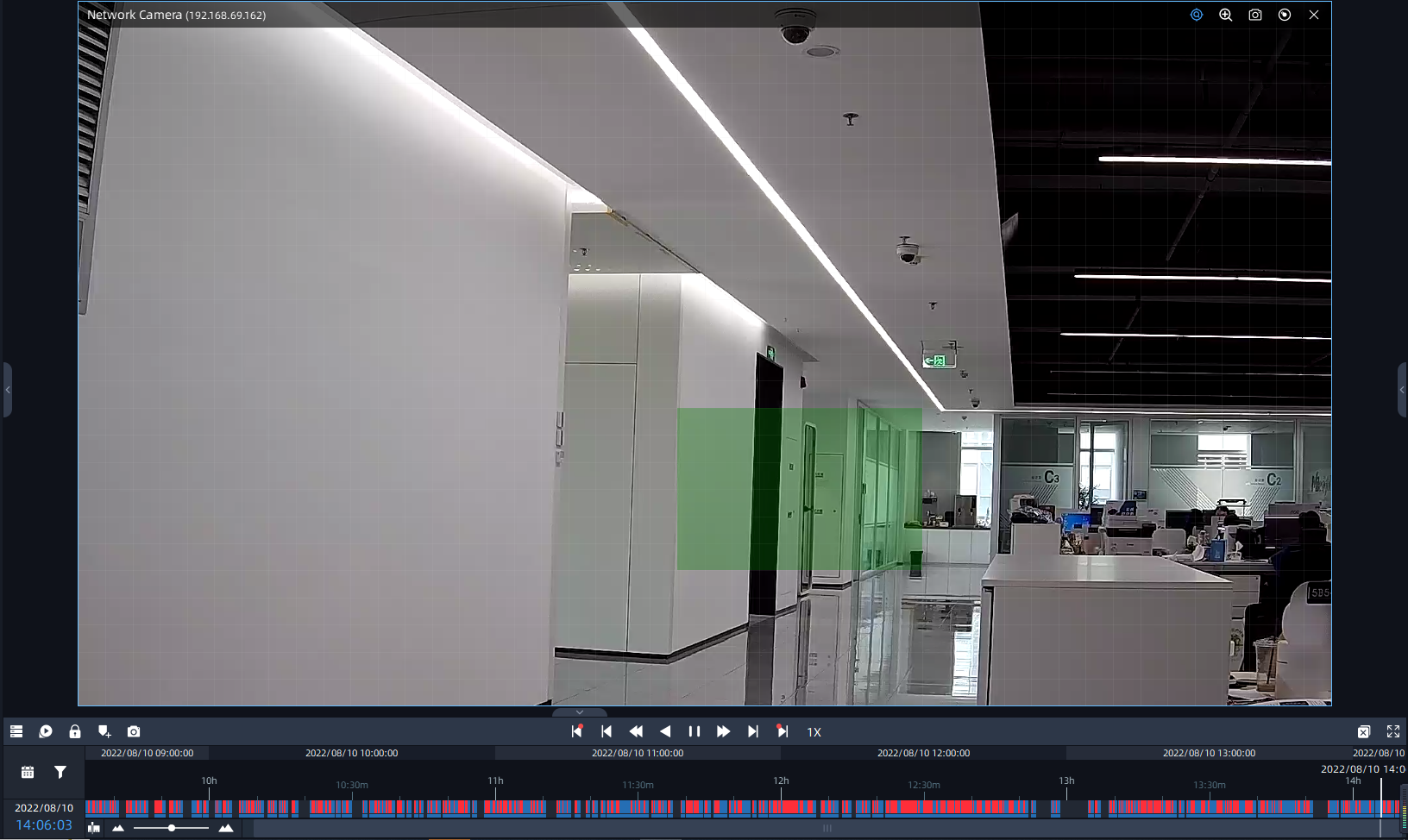Viewport: 1408px width, 840px height.
Task: Pause the video playback
Action: [695, 731]
